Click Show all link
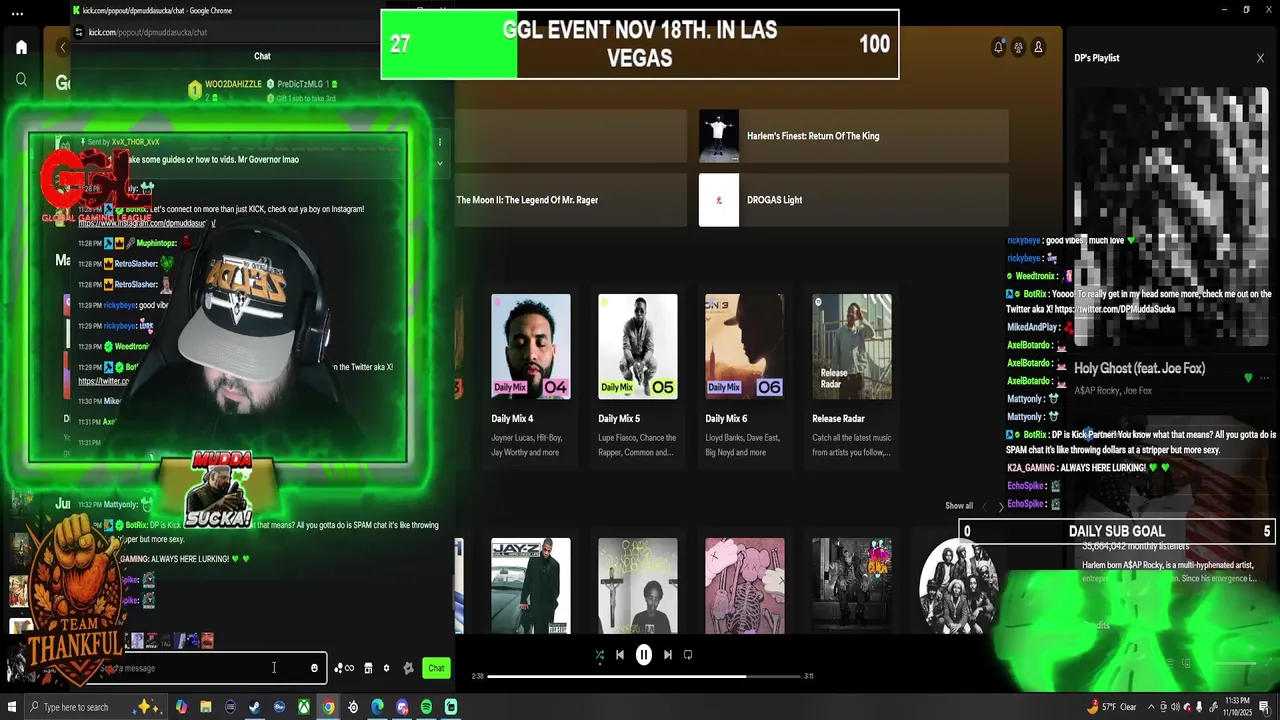The image size is (1280, 720). tap(959, 506)
